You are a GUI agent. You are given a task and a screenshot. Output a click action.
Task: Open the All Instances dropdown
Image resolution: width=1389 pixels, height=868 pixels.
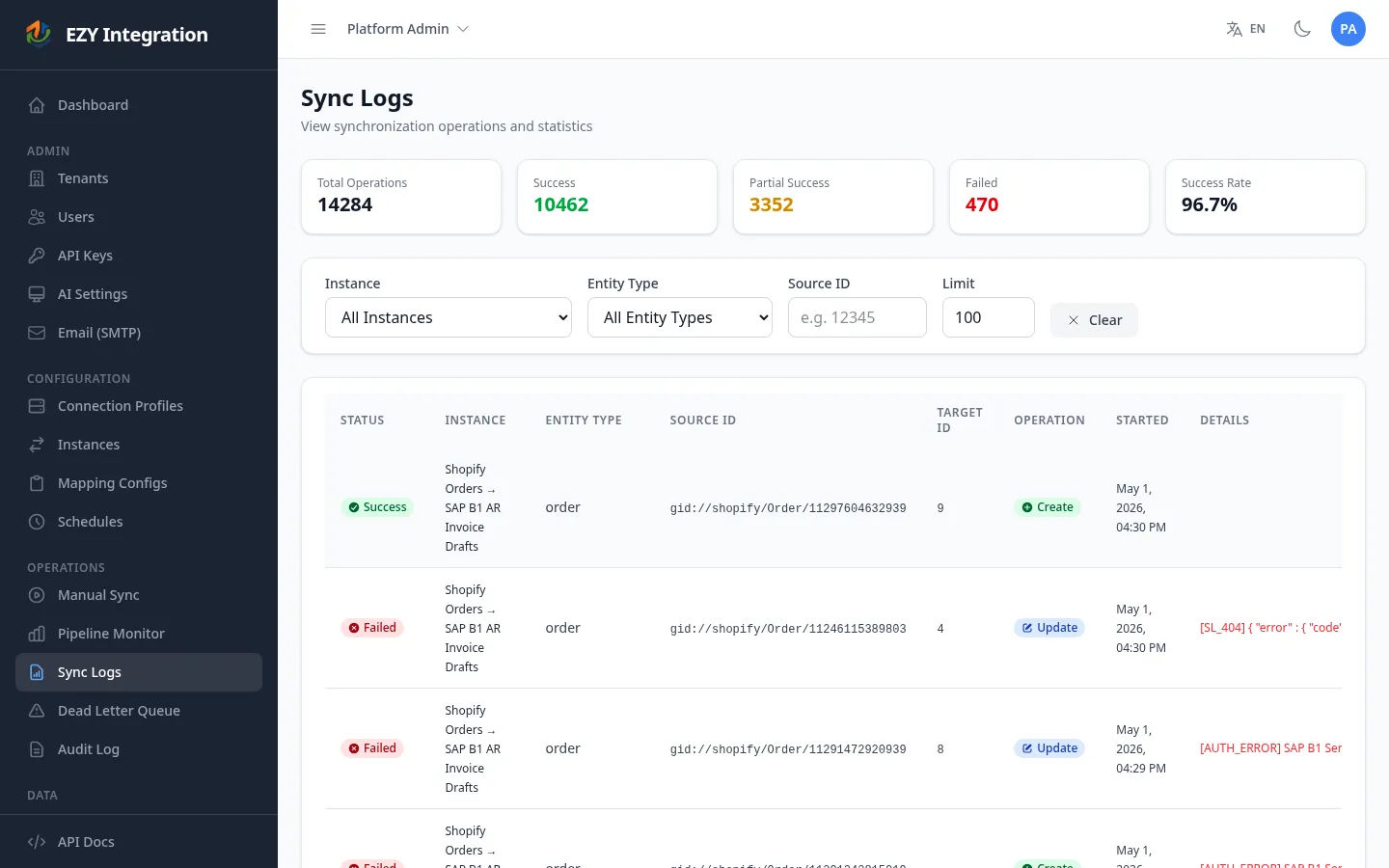[x=449, y=317]
